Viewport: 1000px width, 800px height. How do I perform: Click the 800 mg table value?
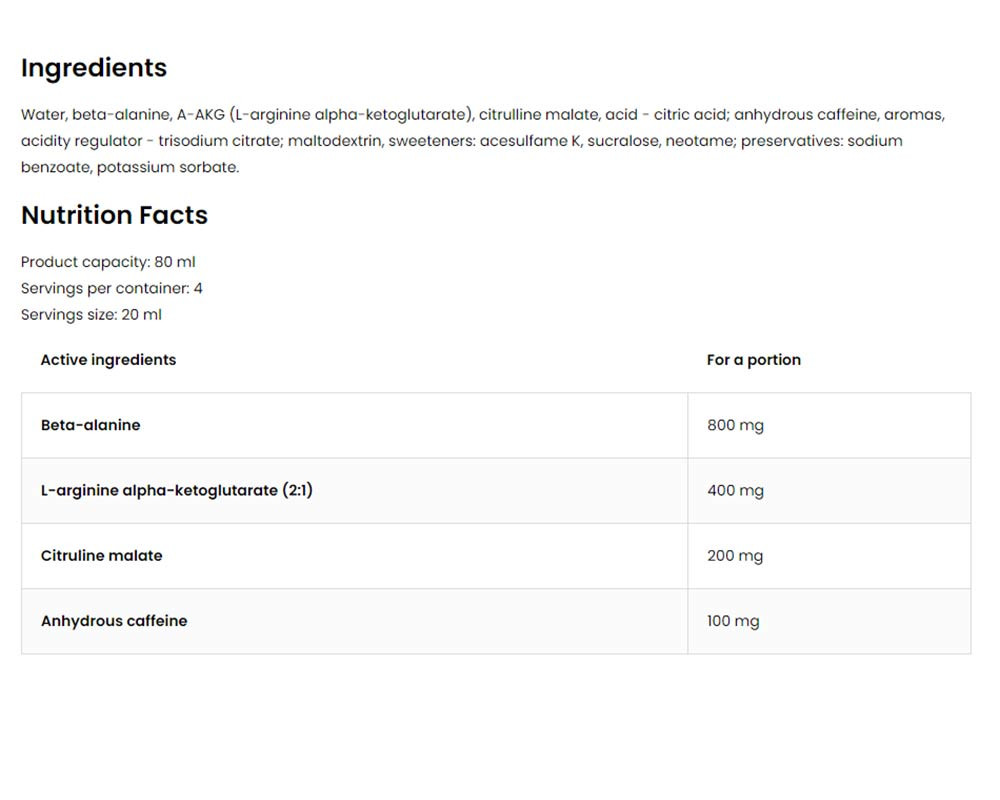point(735,425)
